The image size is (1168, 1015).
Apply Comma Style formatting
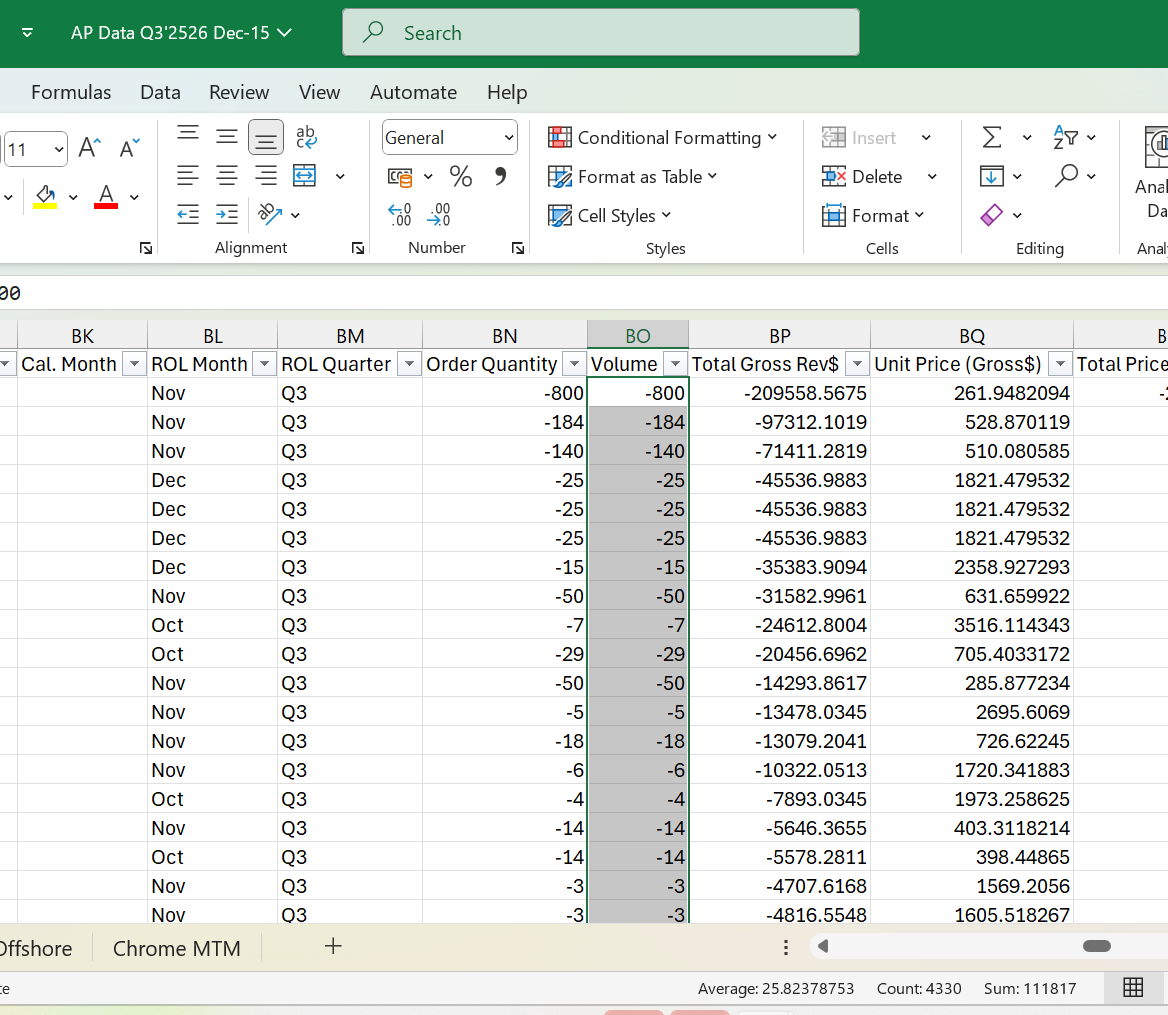(x=500, y=177)
